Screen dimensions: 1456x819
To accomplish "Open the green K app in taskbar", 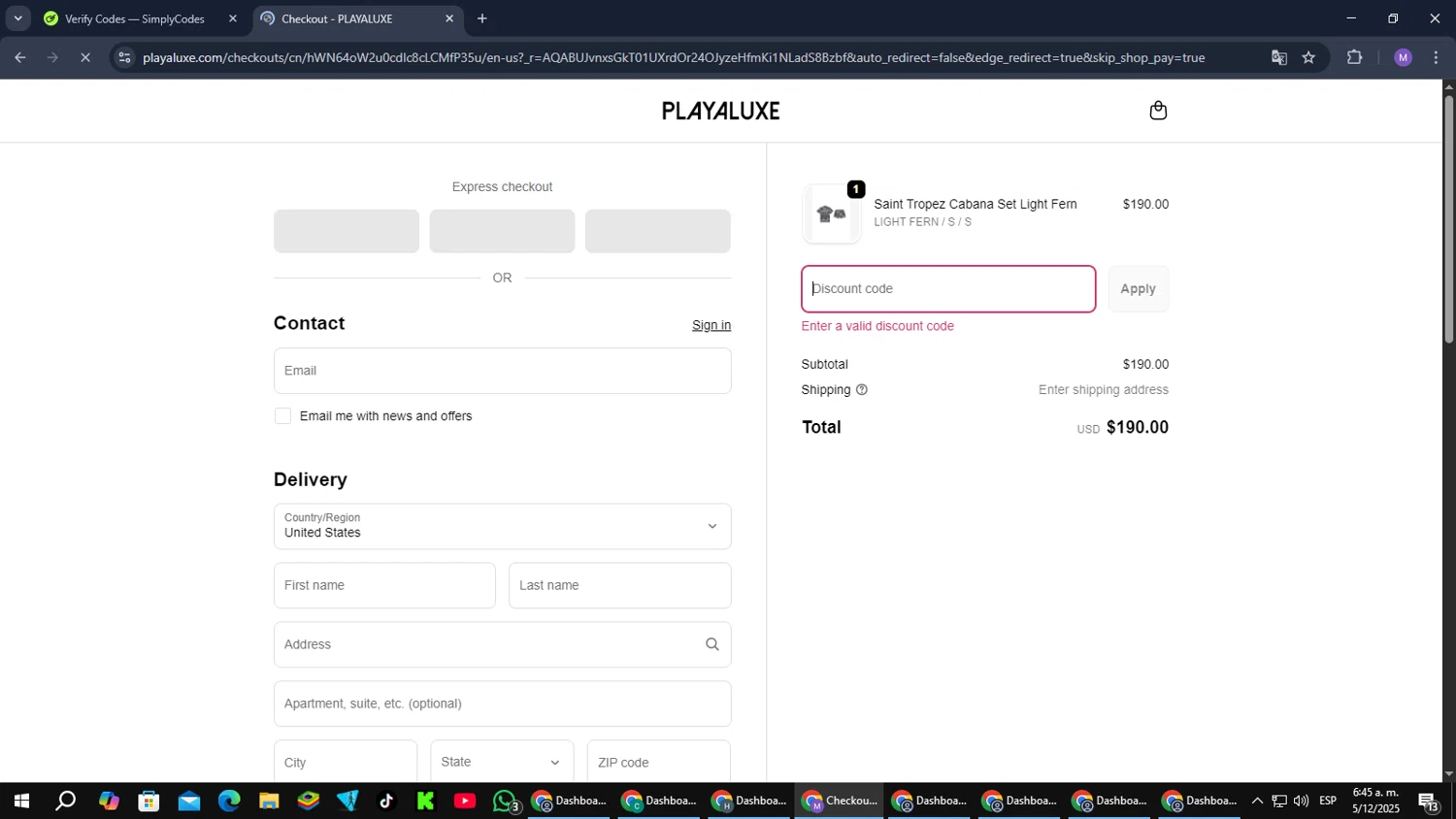I will pos(425,802).
